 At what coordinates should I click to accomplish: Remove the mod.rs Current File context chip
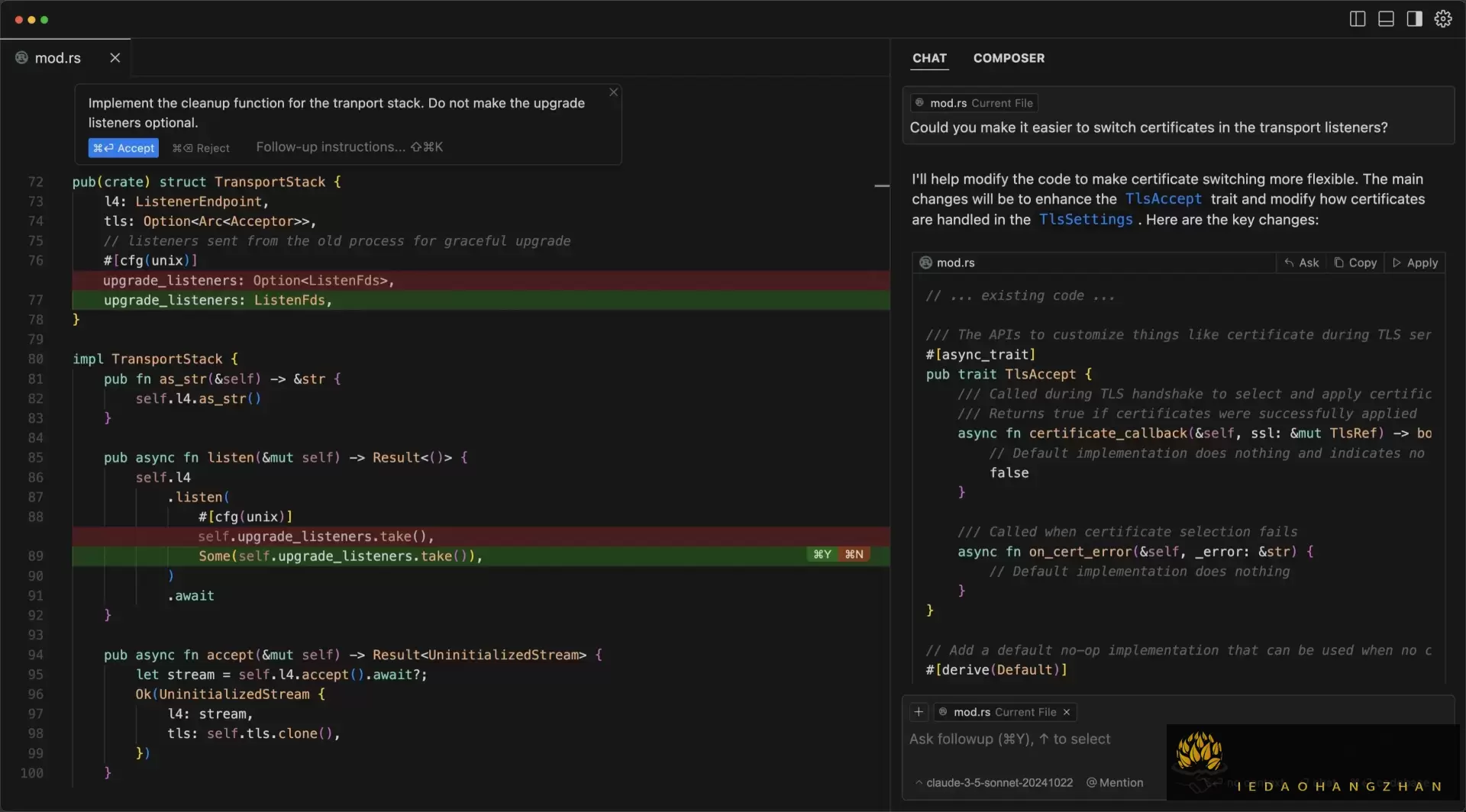1067,712
